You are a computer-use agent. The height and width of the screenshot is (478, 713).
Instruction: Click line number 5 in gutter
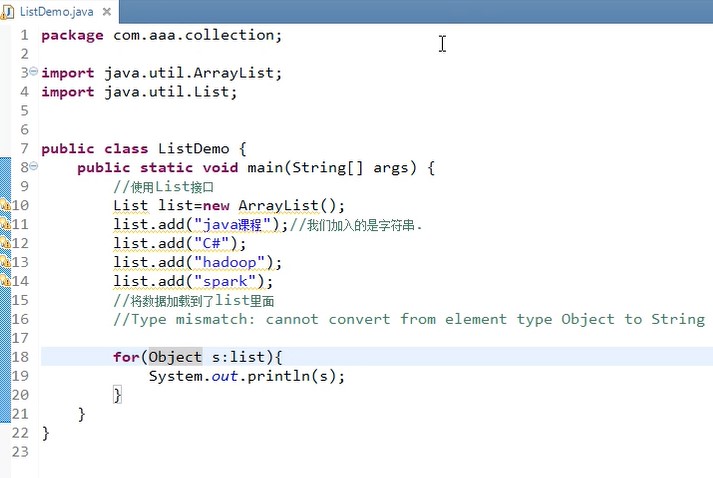(24, 111)
